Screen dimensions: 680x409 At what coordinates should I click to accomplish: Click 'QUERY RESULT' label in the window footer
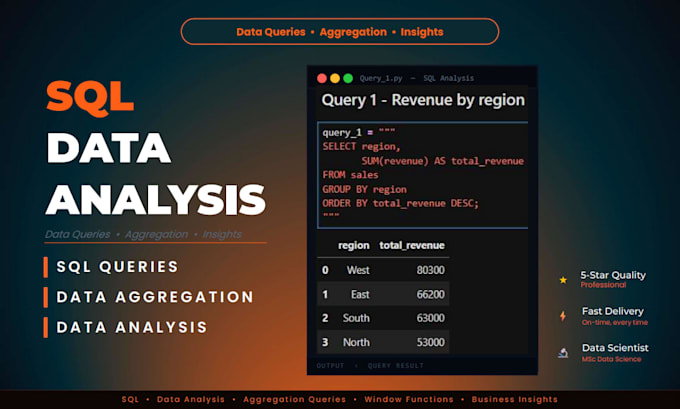[x=396, y=366]
